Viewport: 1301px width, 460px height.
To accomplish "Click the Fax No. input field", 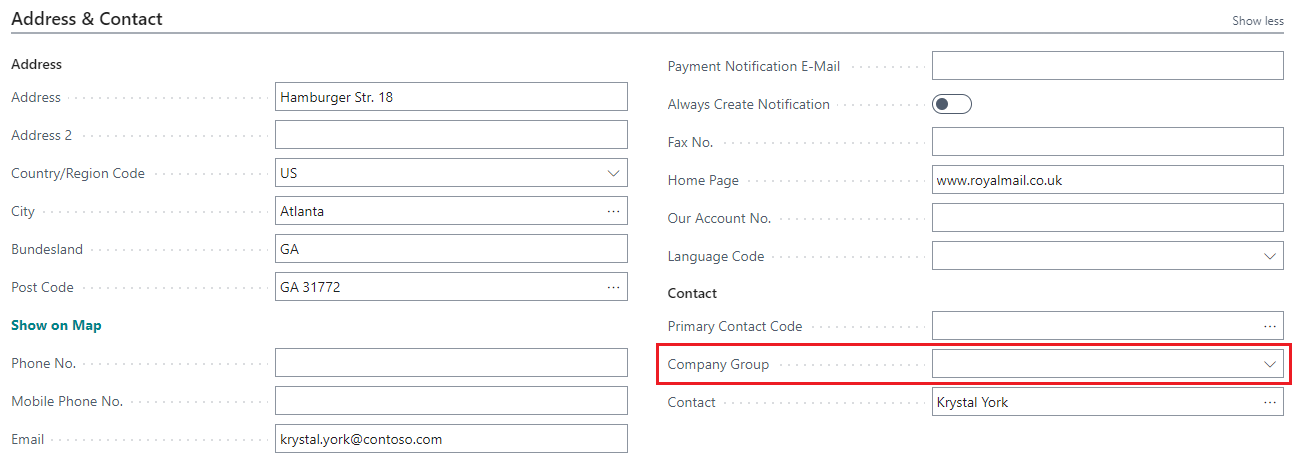I will click(x=1108, y=142).
